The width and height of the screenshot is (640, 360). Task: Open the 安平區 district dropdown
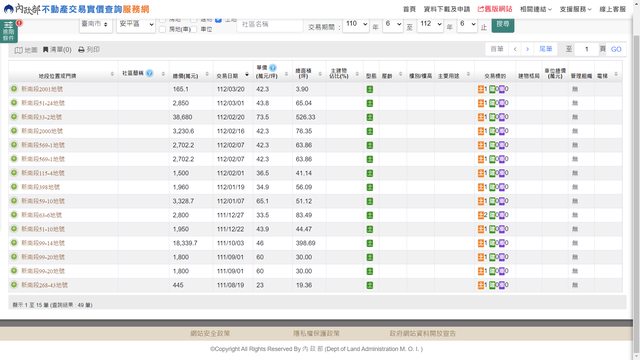tap(136, 24)
